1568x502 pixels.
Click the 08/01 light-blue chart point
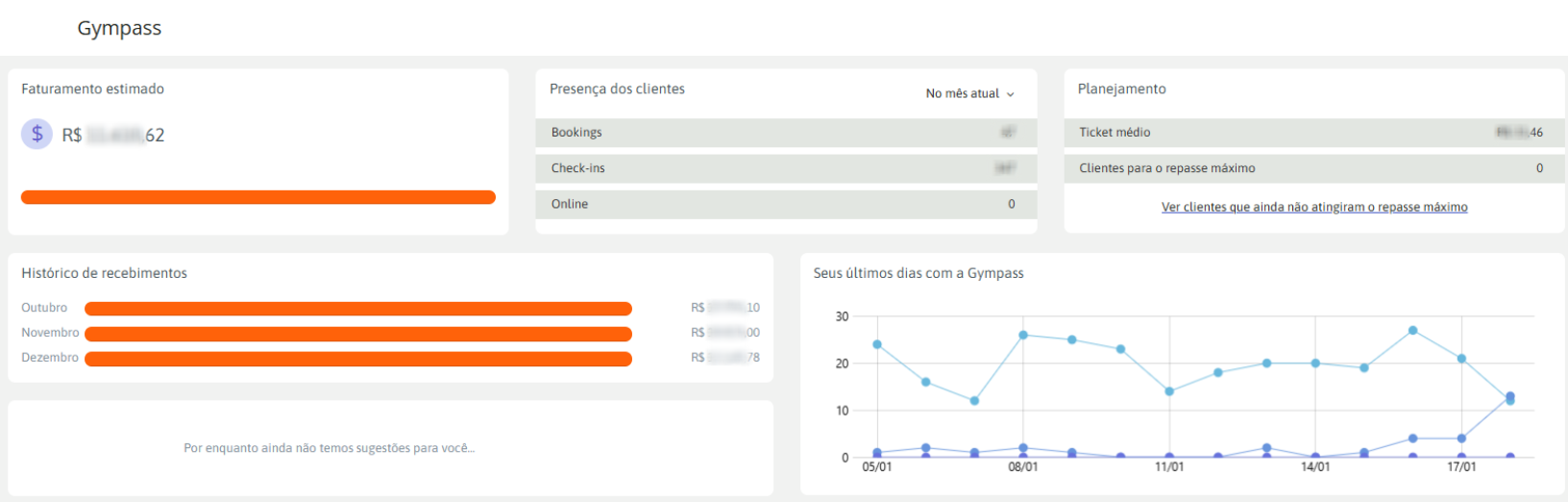click(1023, 335)
